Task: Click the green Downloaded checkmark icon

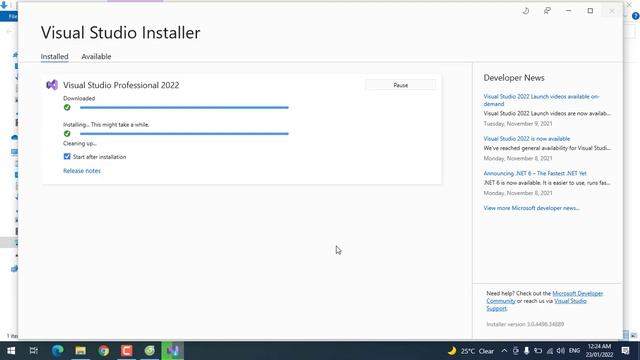Action: [67, 107]
